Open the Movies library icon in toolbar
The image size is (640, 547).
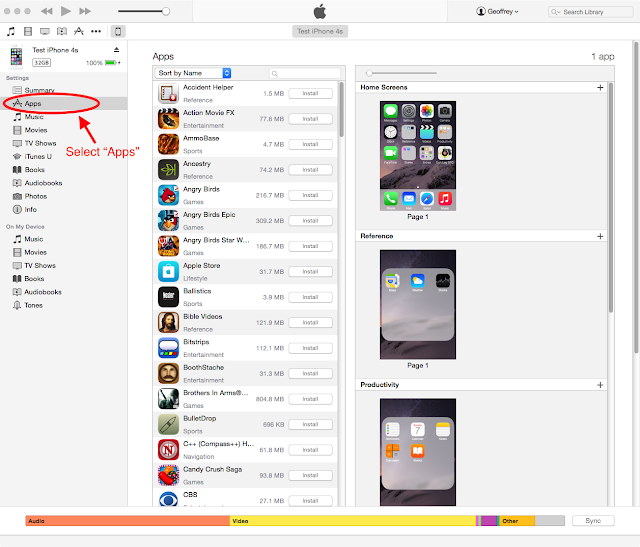tap(28, 31)
